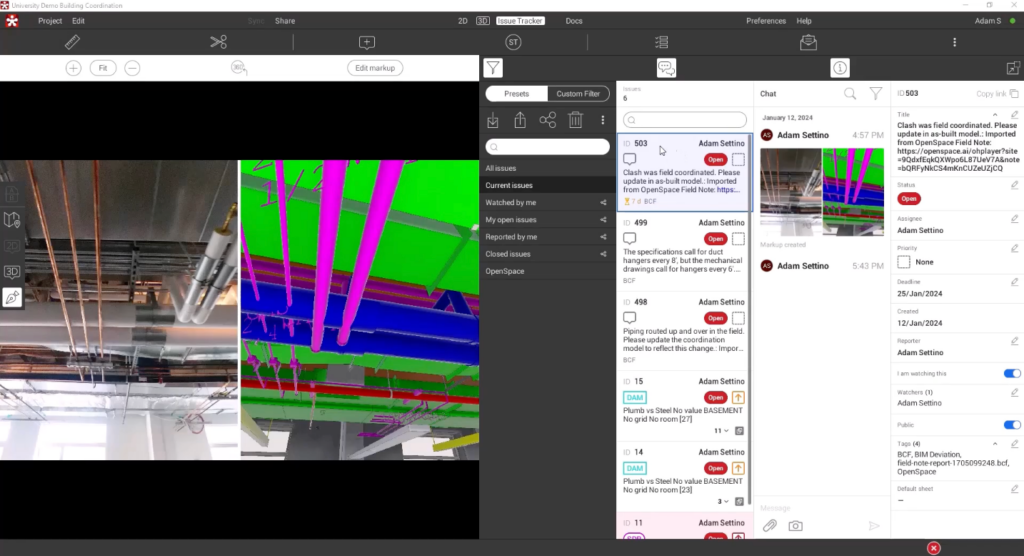Click the camera icon below the message box
This screenshot has height=556, width=1024.
pos(796,525)
